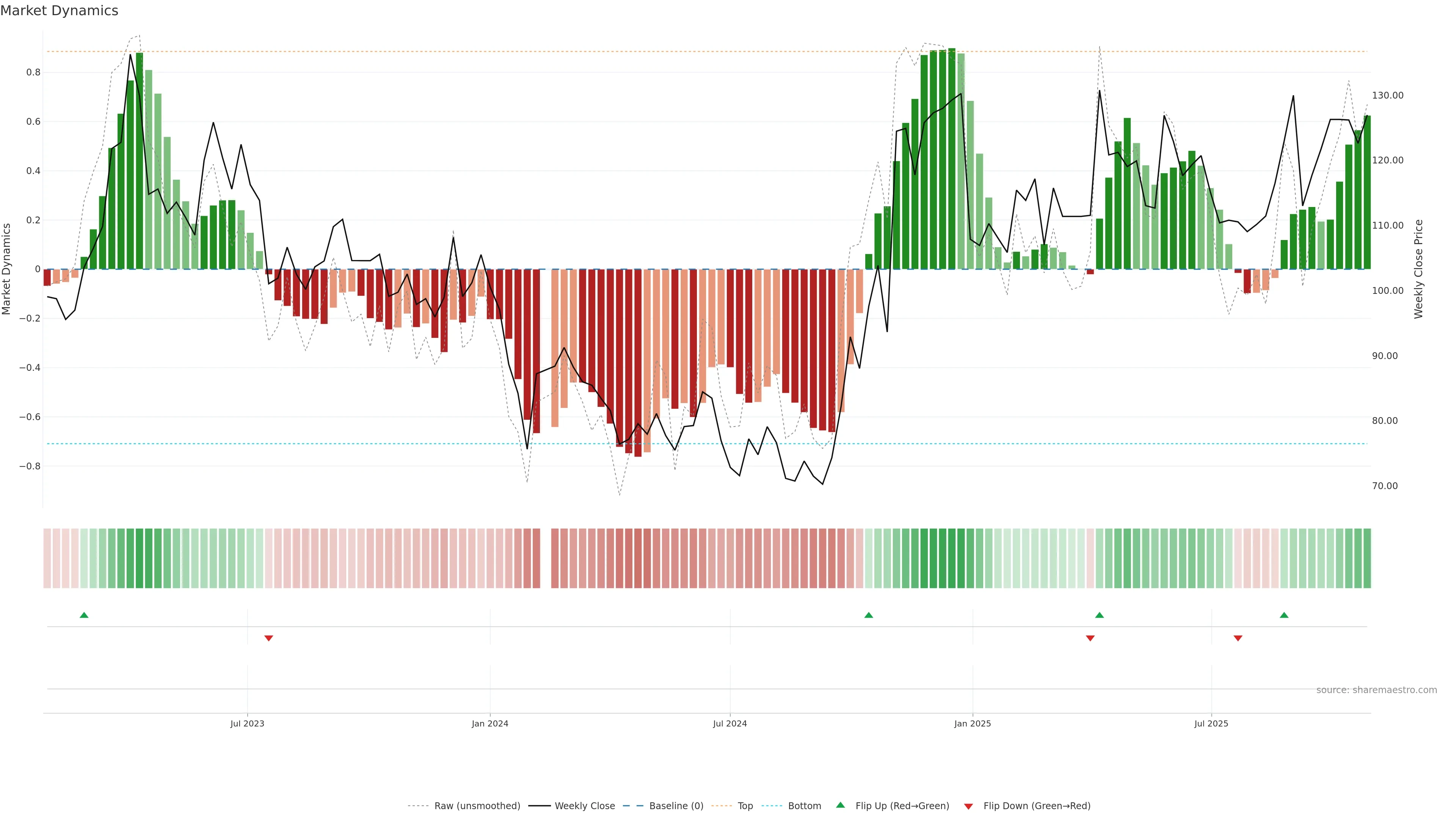The height and width of the screenshot is (819, 1456).
Task: Click the Weekly Close Price axis title
Action: pos(1418,269)
